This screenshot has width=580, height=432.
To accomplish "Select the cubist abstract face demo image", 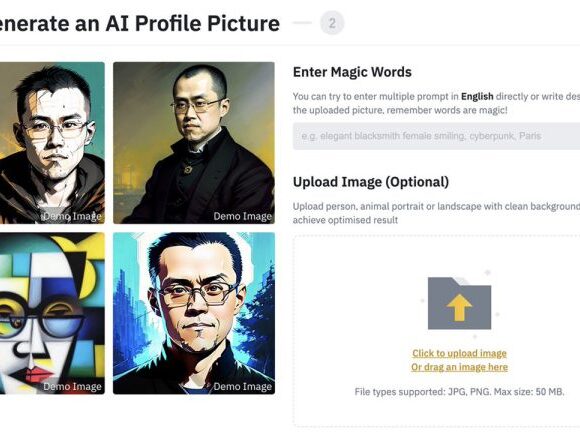I will (x=52, y=313).
